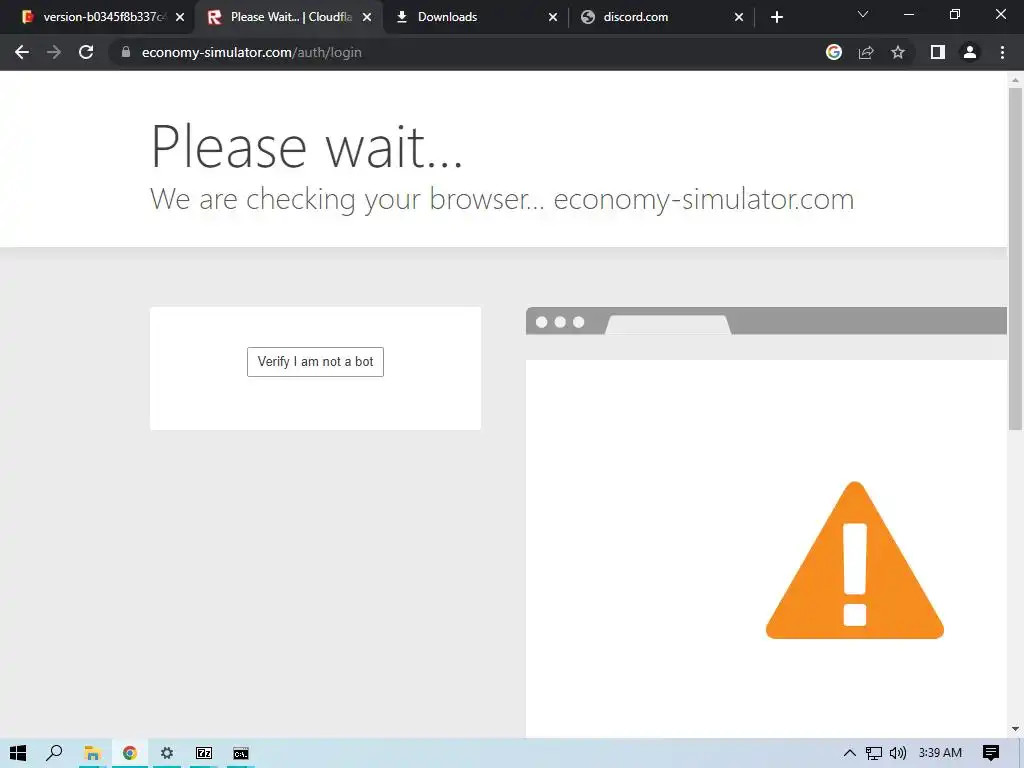Image resolution: width=1024 pixels, height=768 pixels.
Task: Click the share page icon
Action: (866, 52)
